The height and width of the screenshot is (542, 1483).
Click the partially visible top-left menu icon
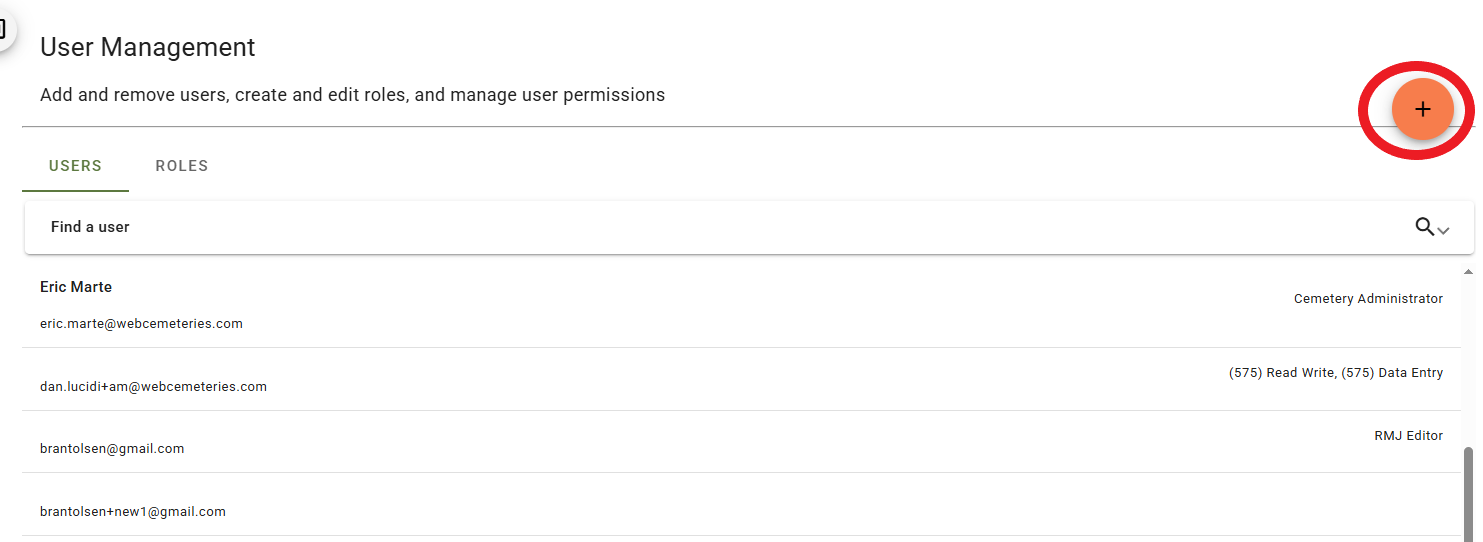4,28
